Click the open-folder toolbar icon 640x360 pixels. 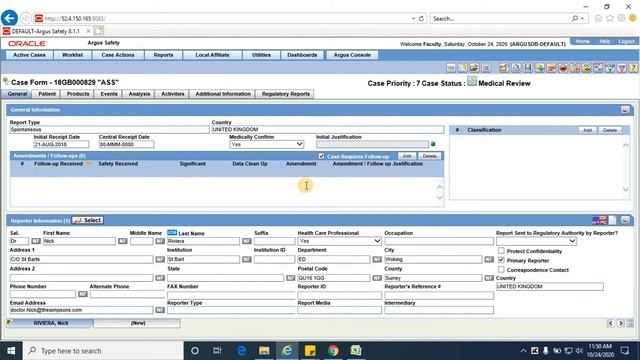pyautogui.click(x=474, y=68)
